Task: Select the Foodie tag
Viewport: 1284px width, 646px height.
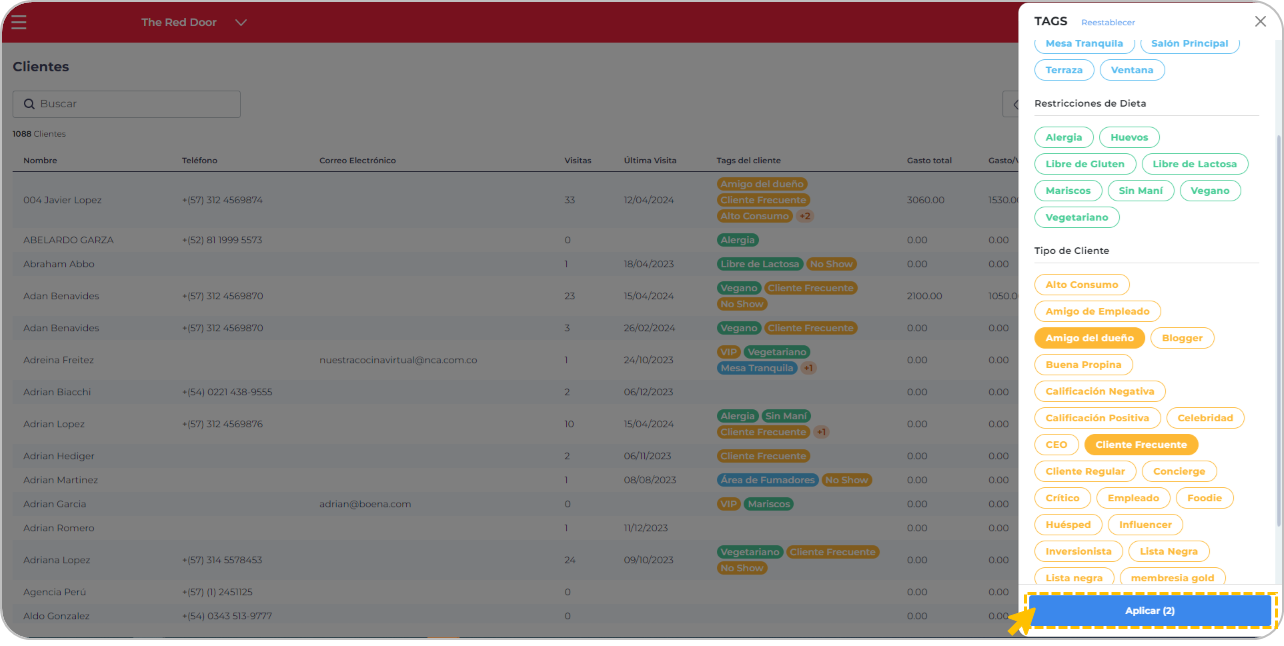Action: click(1205, 498)
